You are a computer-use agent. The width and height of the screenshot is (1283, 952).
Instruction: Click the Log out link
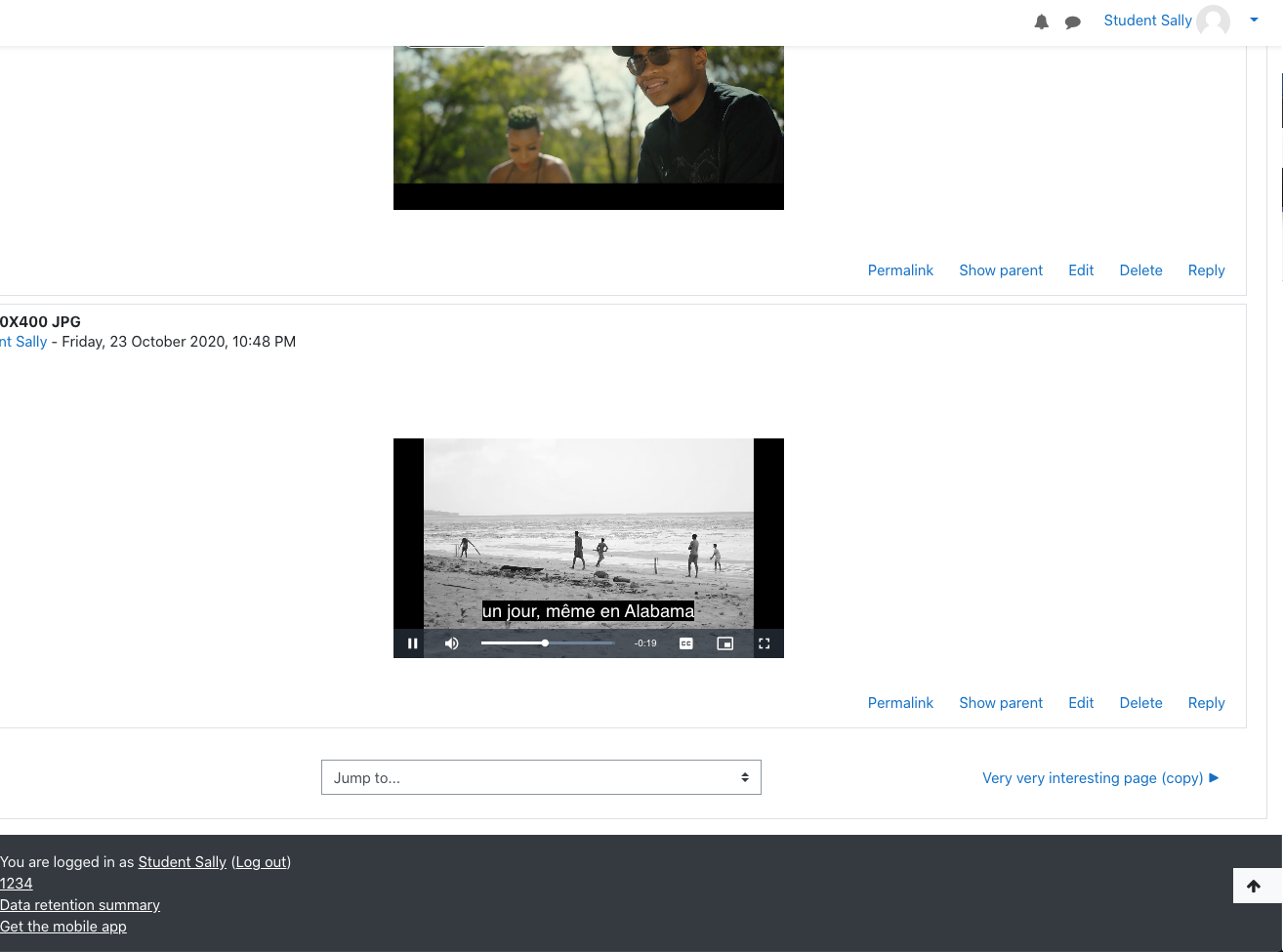click(262, 862)
